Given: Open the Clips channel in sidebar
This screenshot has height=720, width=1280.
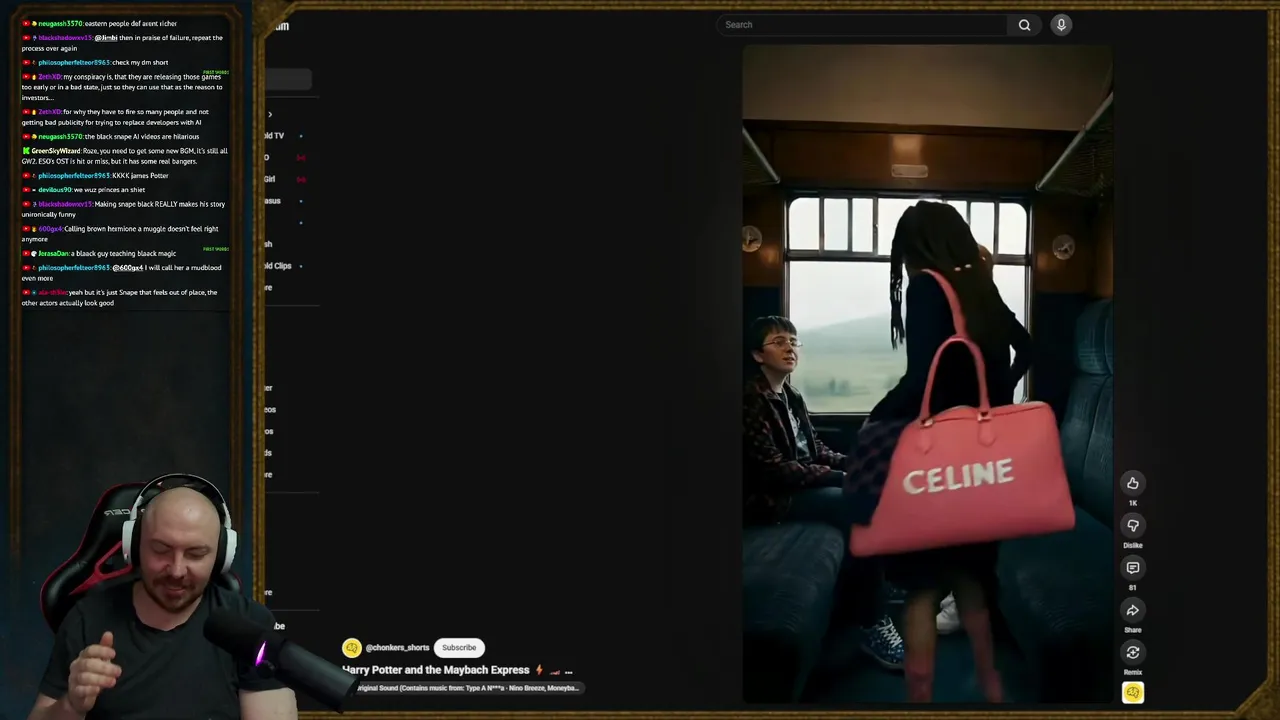Looking at the screenshot, I should [x=277, y=266].
